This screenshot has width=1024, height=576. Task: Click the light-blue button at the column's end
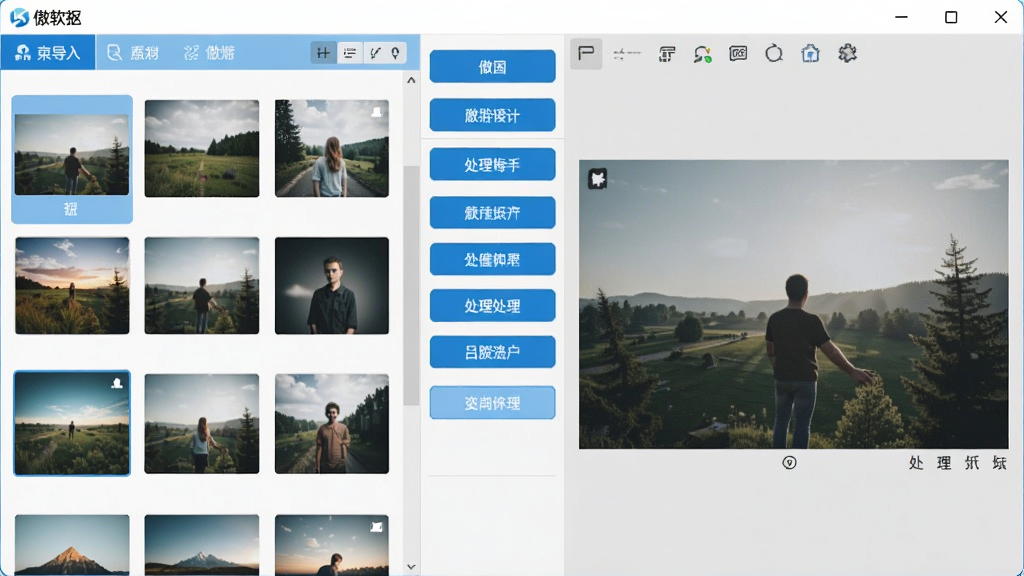pos(492,403)
